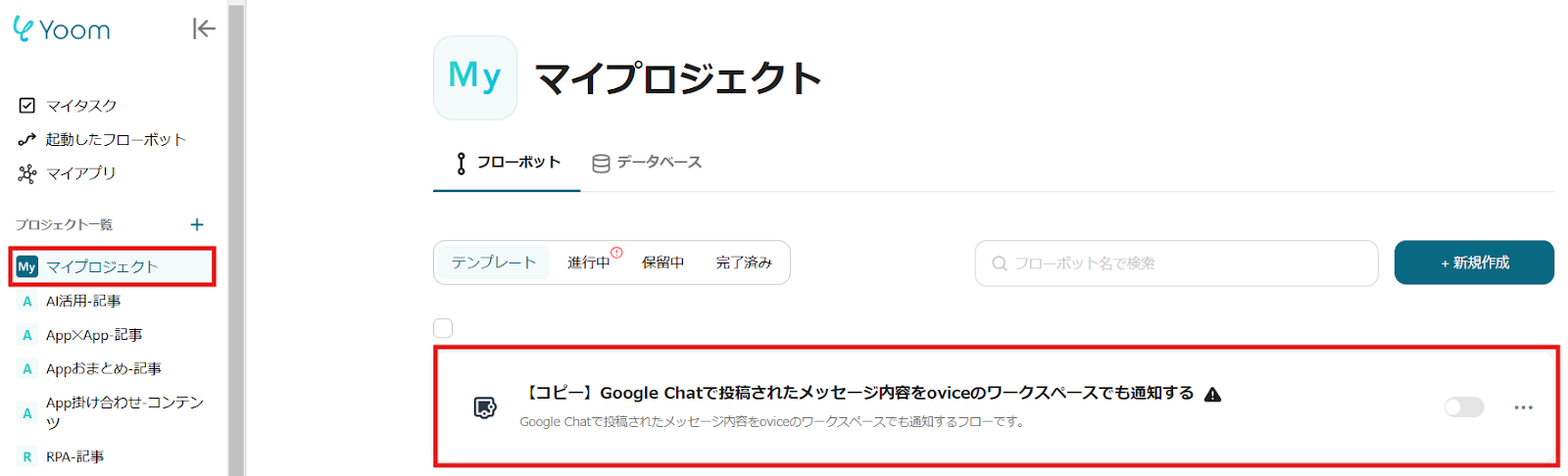
Task: Toggle the Google Chat flowbot on/off switch
Action: 1464,406
